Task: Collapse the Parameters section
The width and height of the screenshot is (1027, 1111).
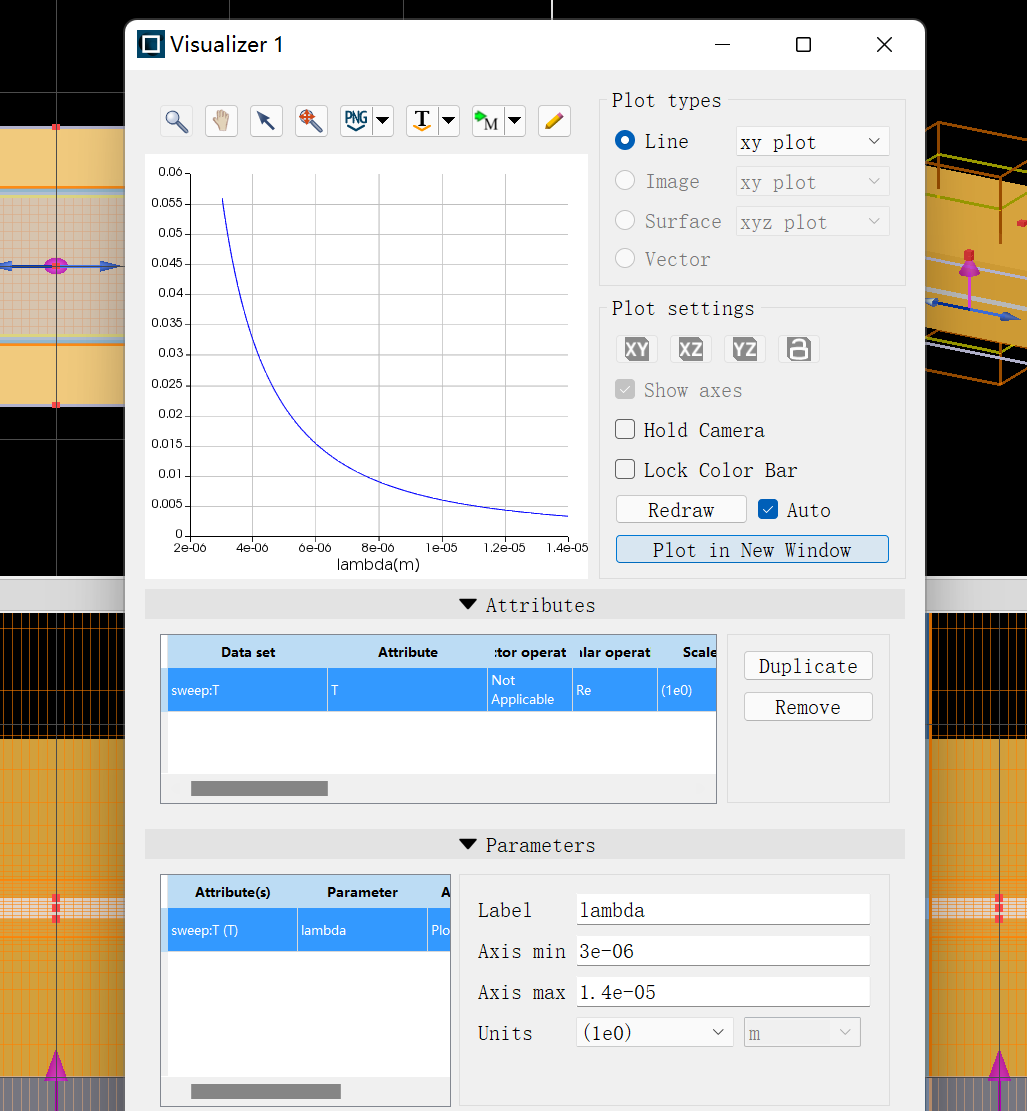Action: (x=468, y=845)
